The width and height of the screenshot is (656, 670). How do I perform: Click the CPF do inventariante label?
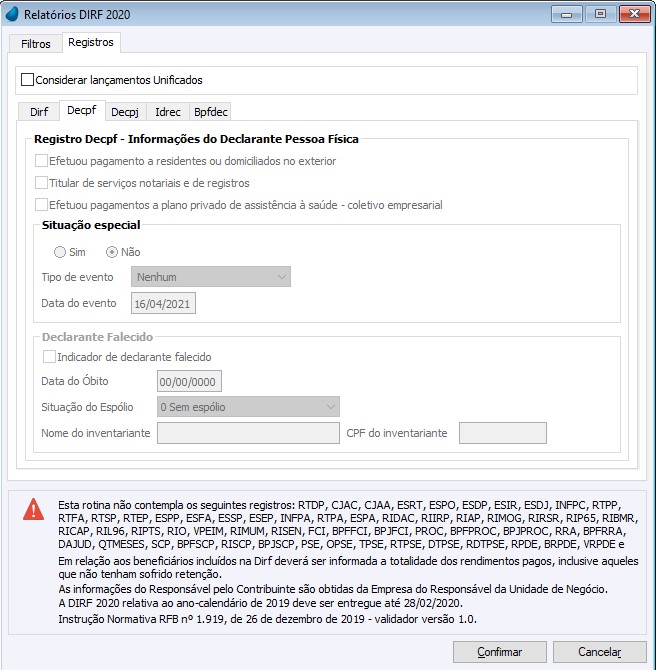397,433
